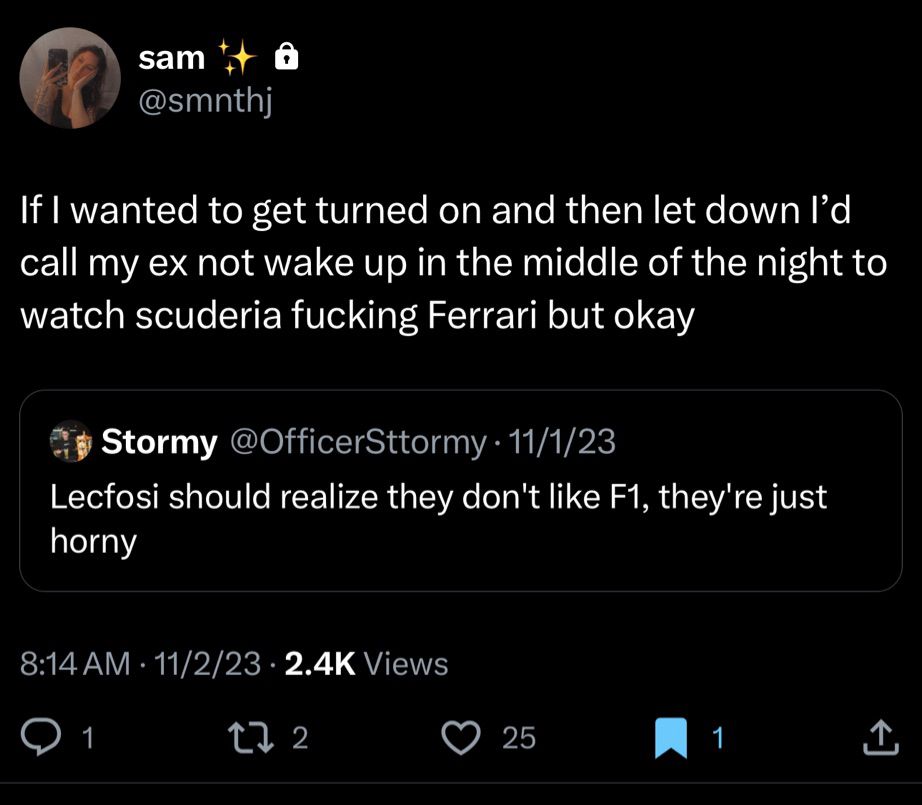The width and height of the screenshot is (922, 805).
Task: Toggle the blue bookmark icon
Action: coord(668,738)
